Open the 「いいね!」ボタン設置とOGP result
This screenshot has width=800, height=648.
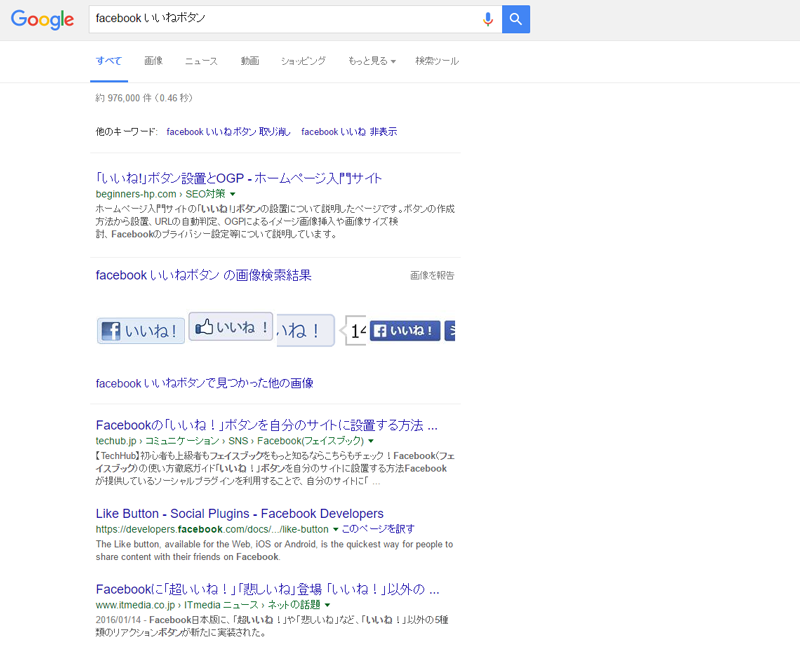coord(239,178)
